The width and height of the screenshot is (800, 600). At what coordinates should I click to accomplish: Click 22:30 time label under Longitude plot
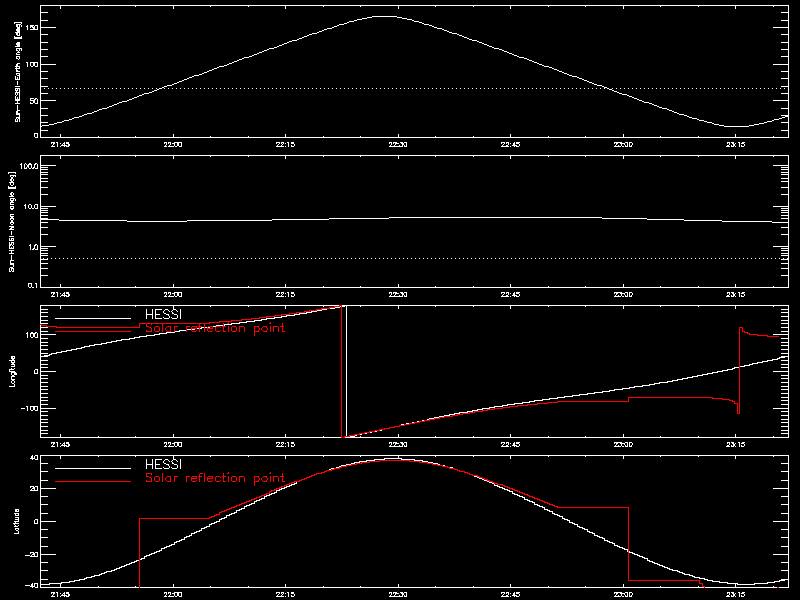[x=398, y=444]
